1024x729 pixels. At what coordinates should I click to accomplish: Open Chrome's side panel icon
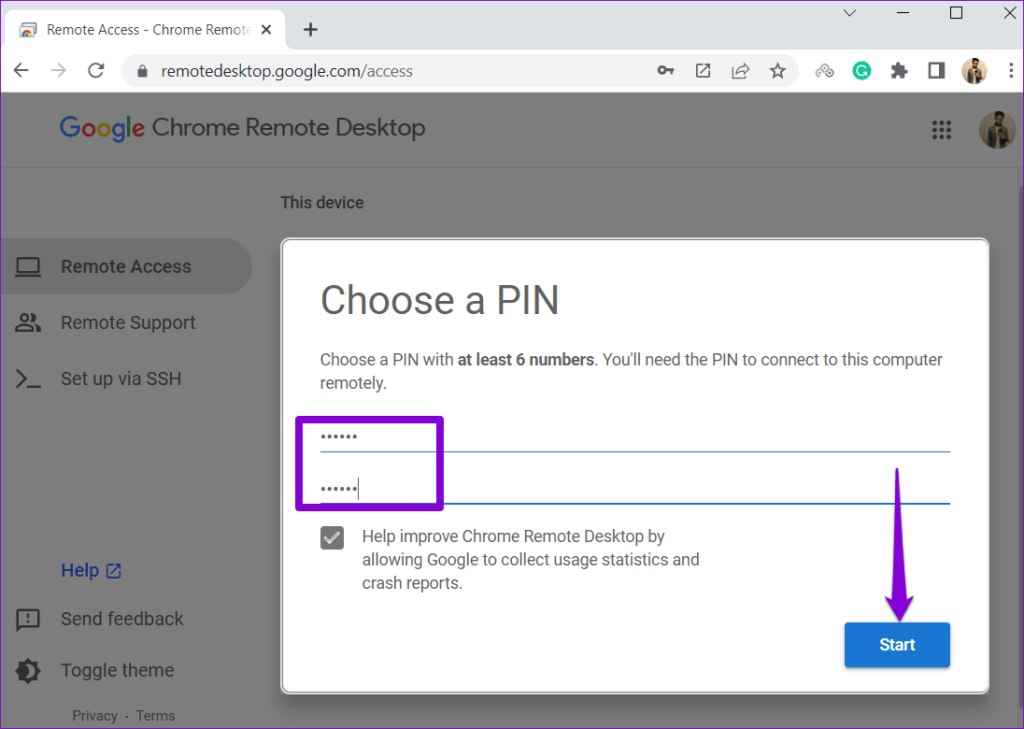[936, 71]
